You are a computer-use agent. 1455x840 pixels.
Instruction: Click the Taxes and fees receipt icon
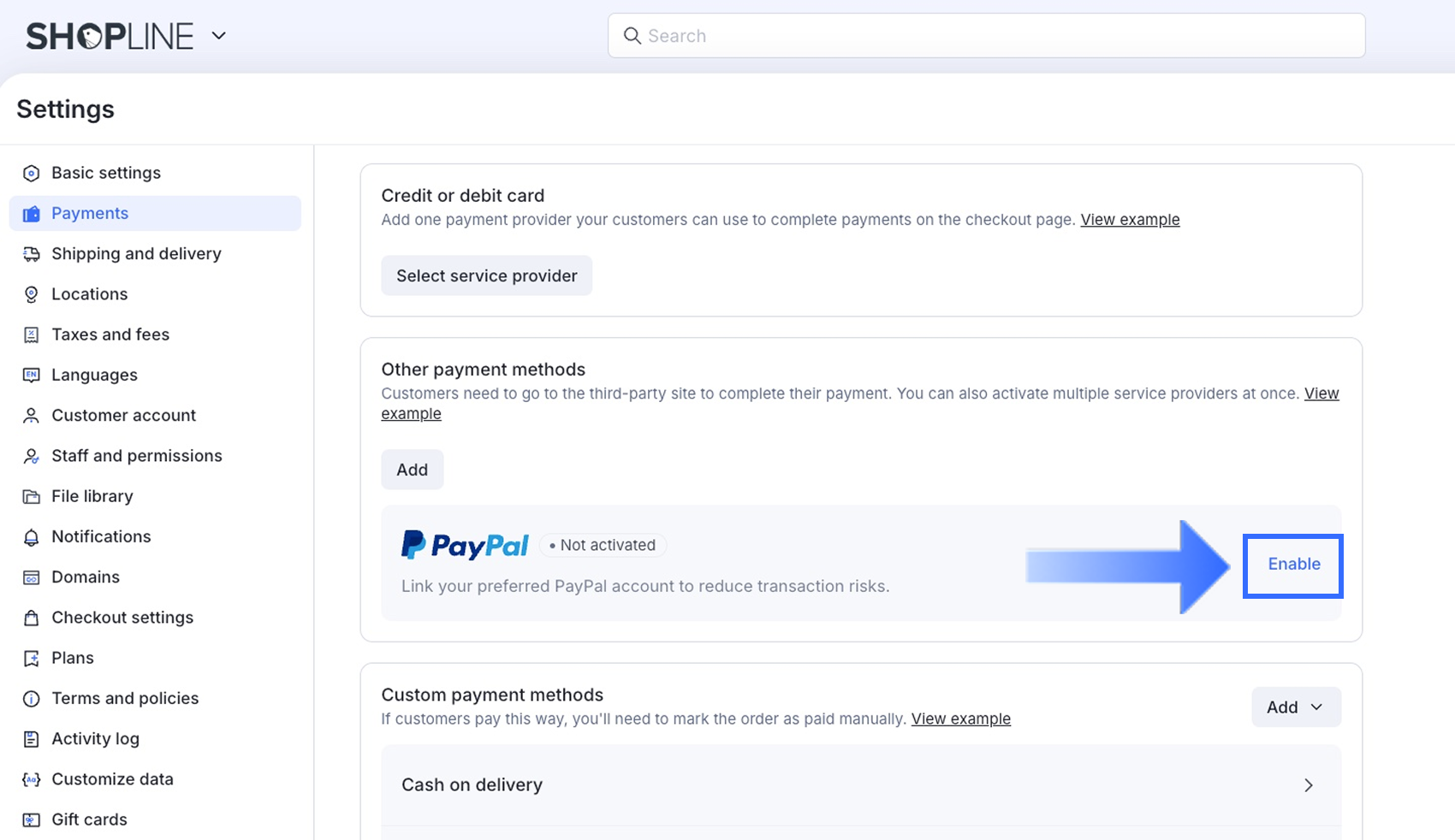[32, 334]
